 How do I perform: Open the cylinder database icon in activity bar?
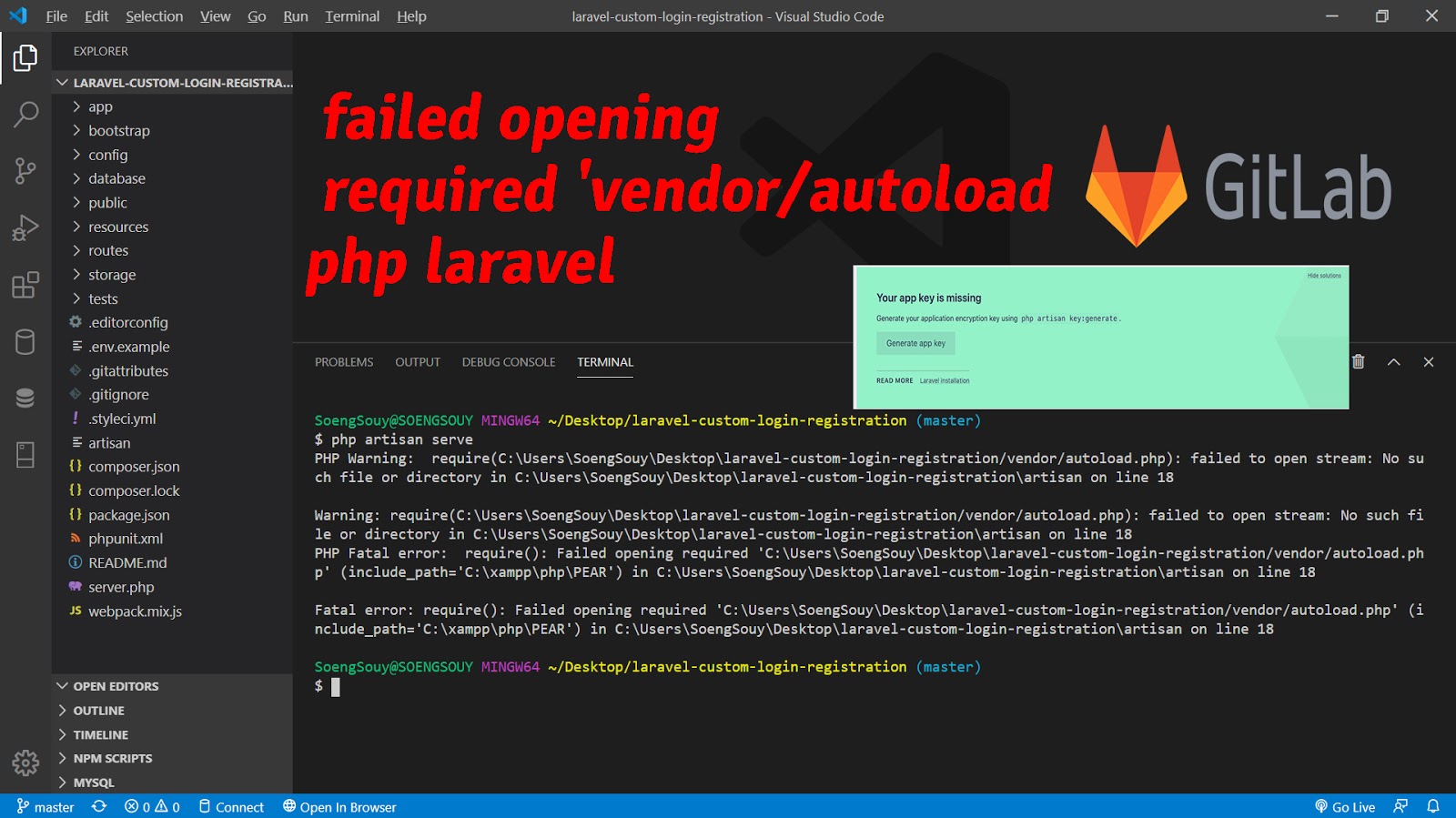coord(25,342)
